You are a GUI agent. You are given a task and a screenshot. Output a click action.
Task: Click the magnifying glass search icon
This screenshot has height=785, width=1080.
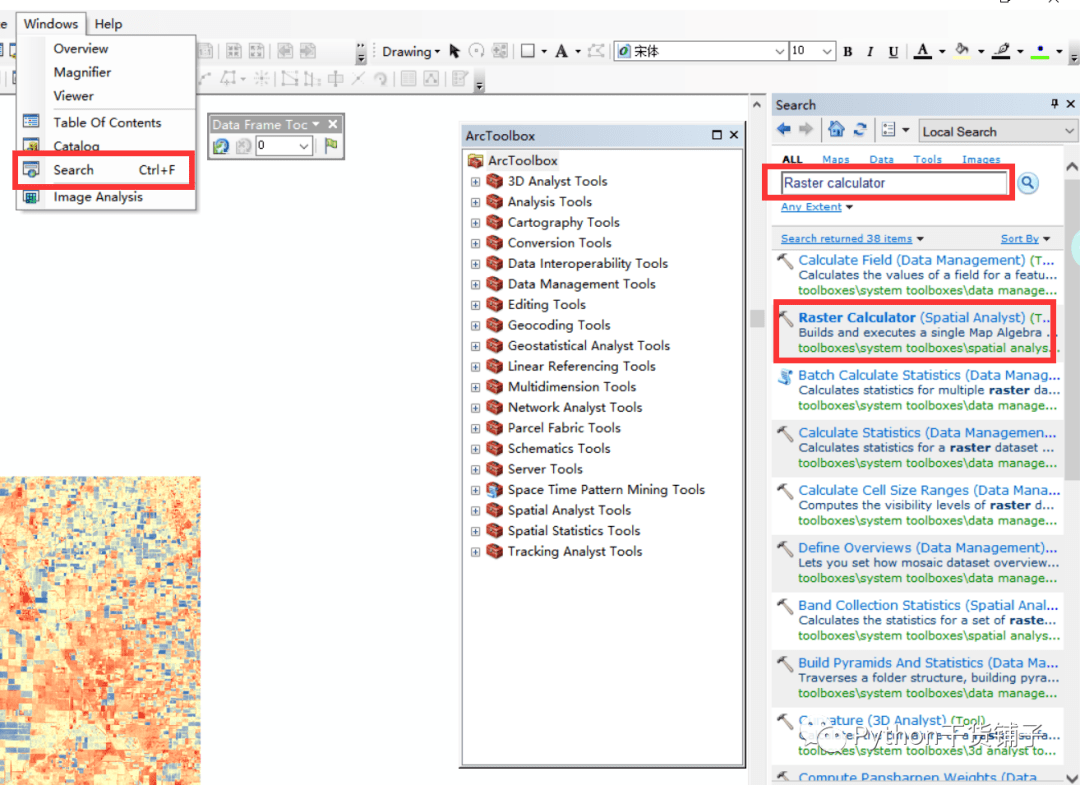pos(1027,183)
